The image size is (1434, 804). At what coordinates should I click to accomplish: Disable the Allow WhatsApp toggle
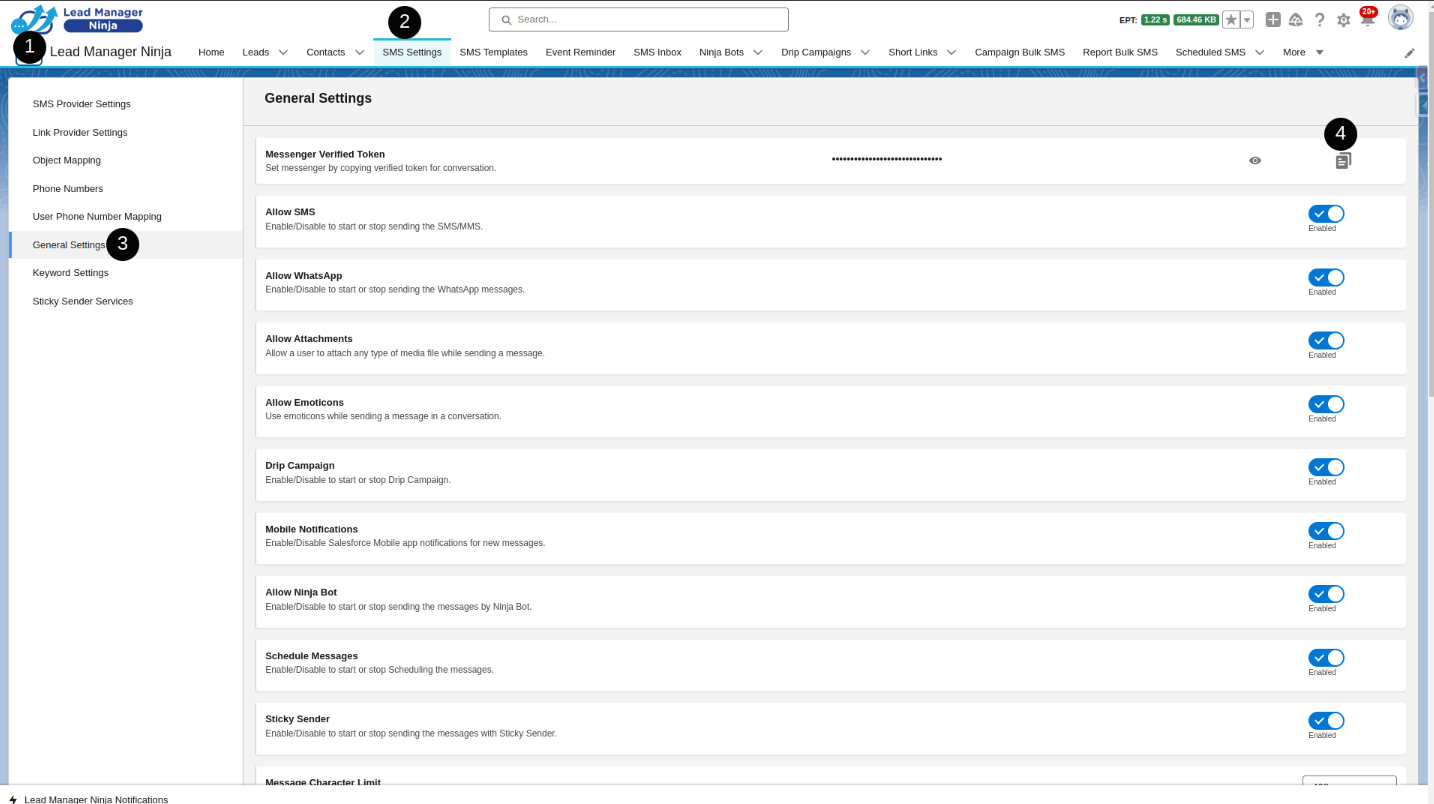click(x=1326, y=277)
